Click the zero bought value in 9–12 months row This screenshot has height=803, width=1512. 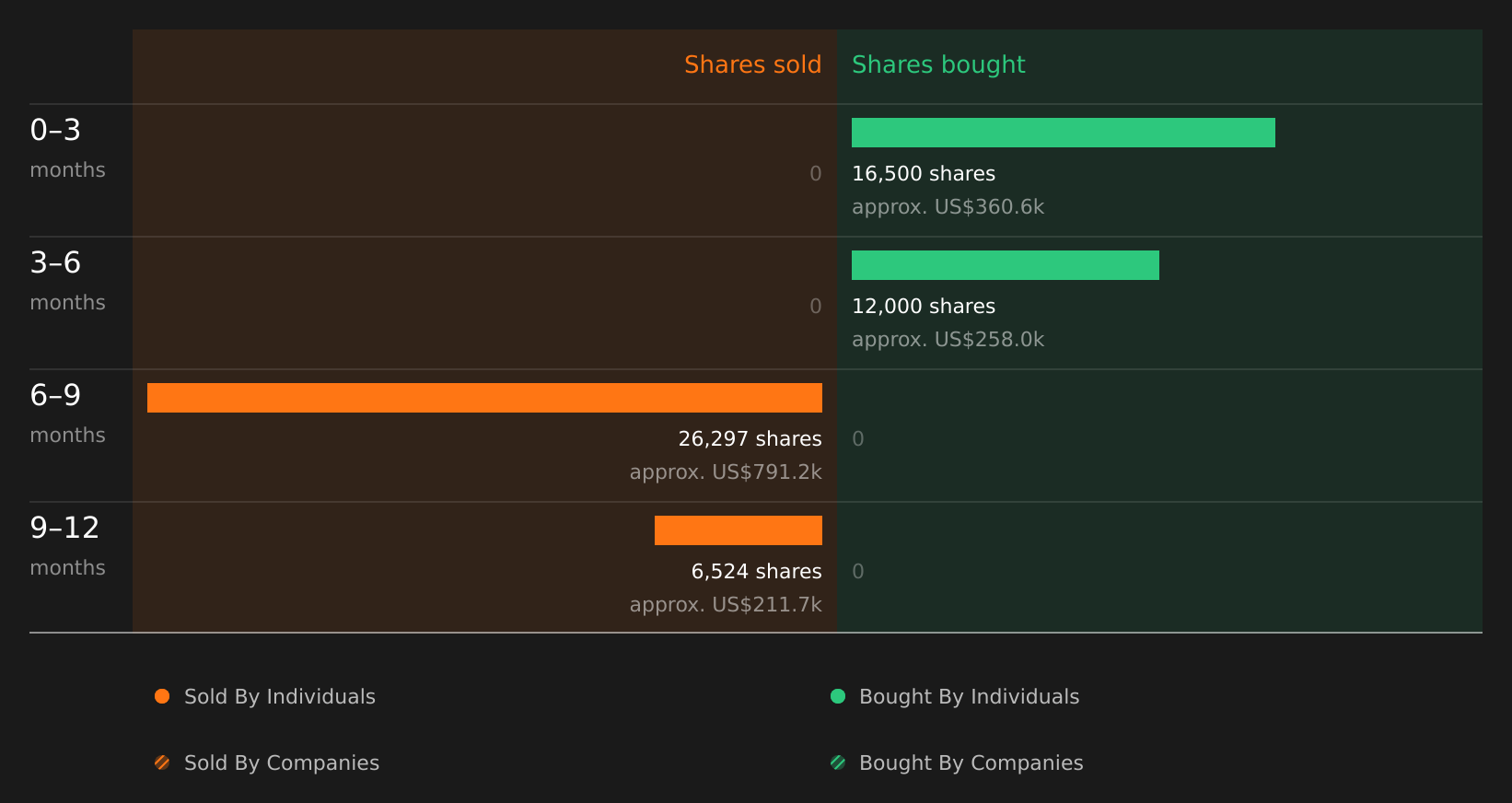pos(858,572)
